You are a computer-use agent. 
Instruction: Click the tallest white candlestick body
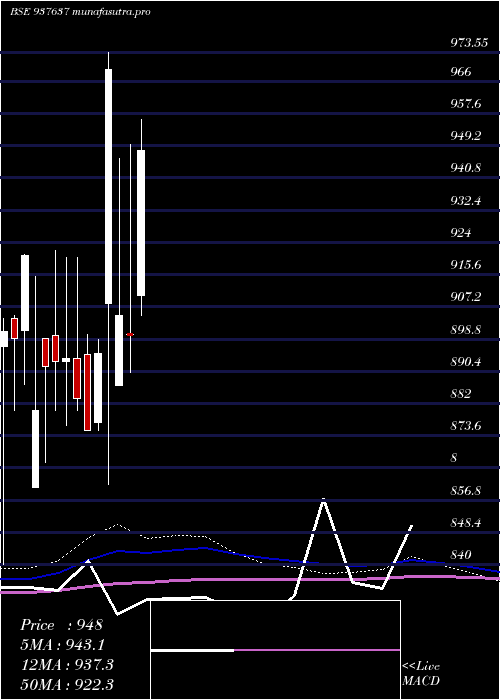108,186
